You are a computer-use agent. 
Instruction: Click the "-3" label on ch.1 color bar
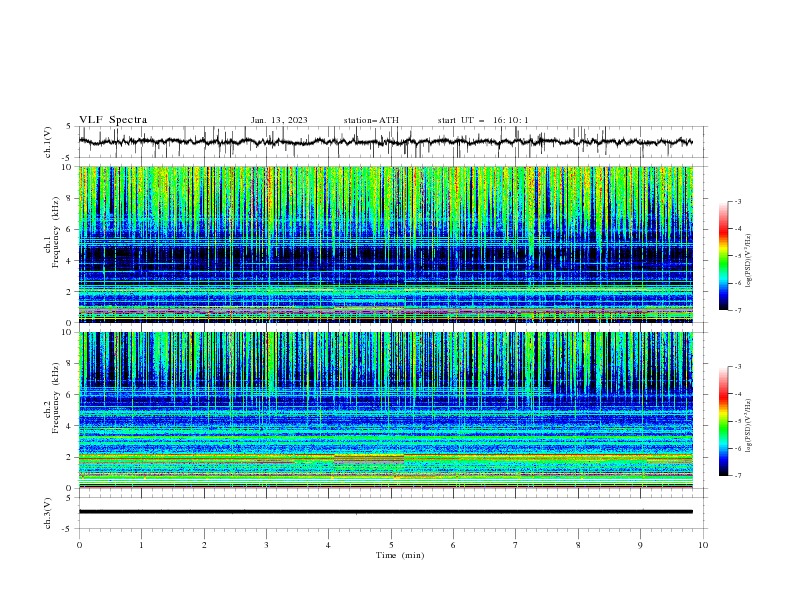(x=738, y=201)
